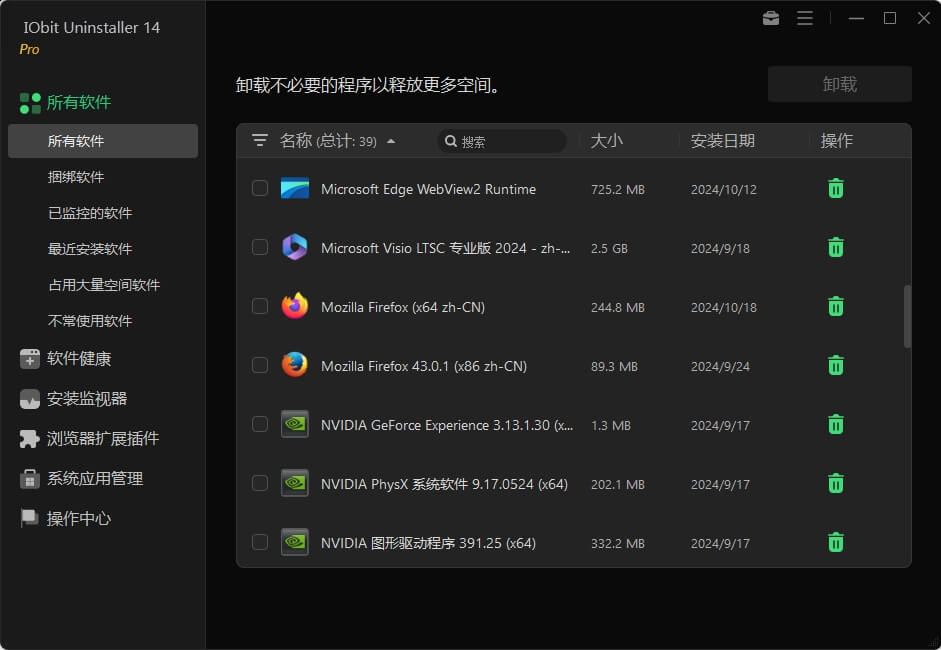
Task: Toggle the name column sort arrow
Action: [391, 142]
